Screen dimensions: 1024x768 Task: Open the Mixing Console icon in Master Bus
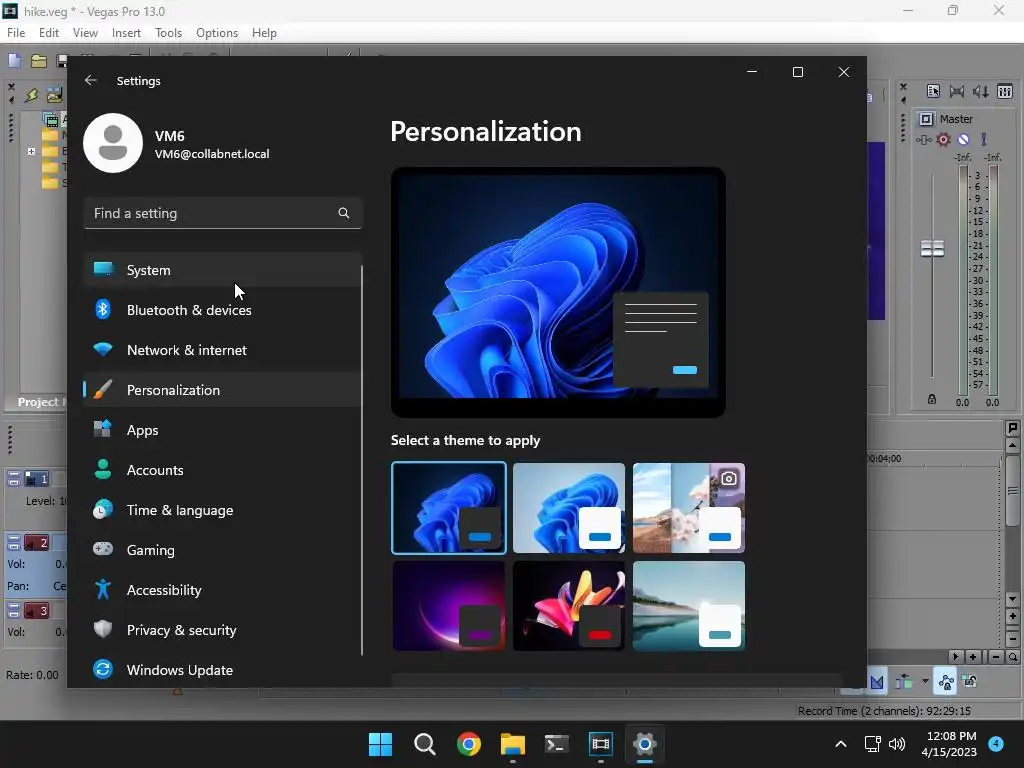click(1005, 91)
